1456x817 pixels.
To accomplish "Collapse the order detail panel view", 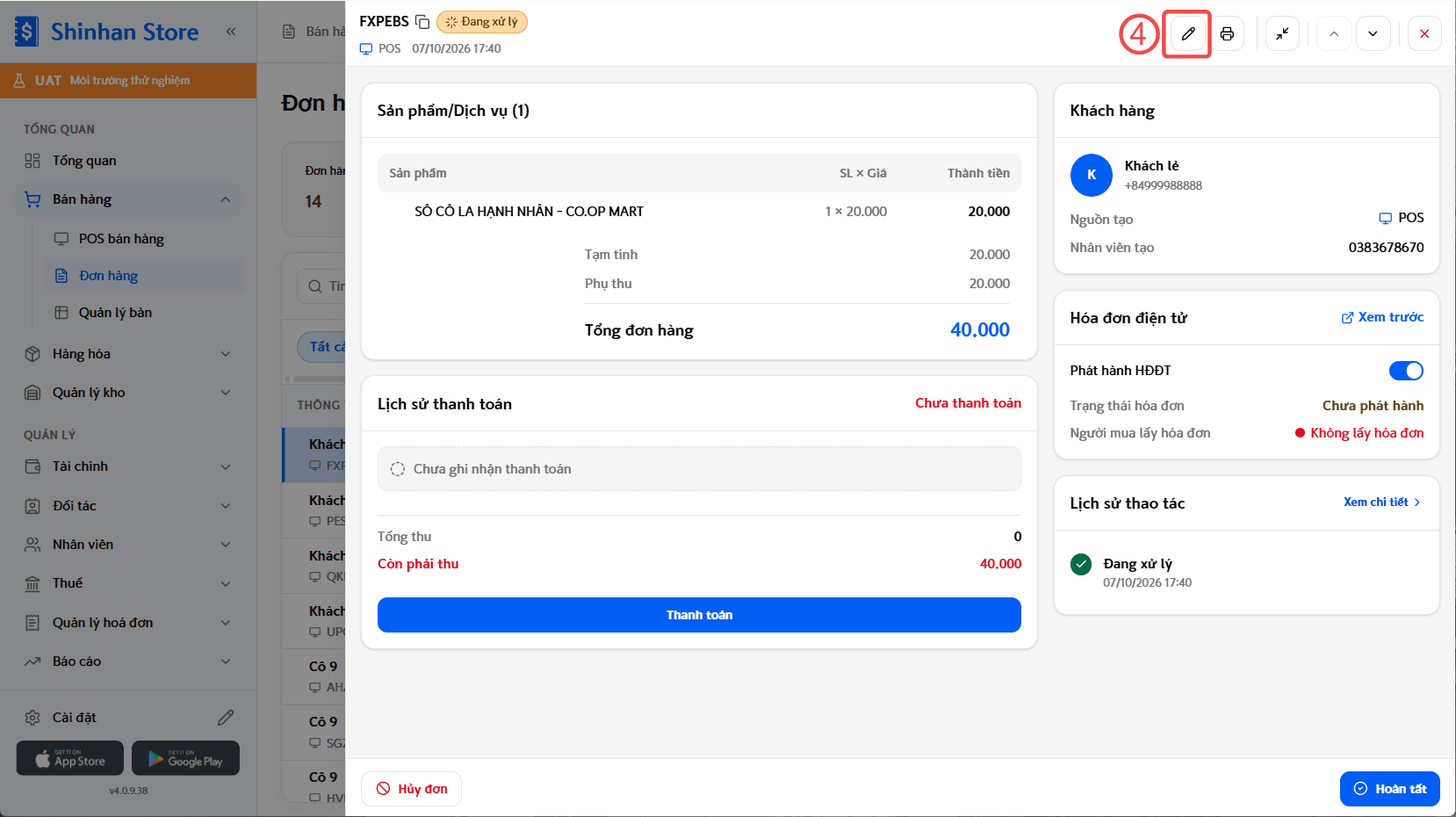I will [1282, 34].
